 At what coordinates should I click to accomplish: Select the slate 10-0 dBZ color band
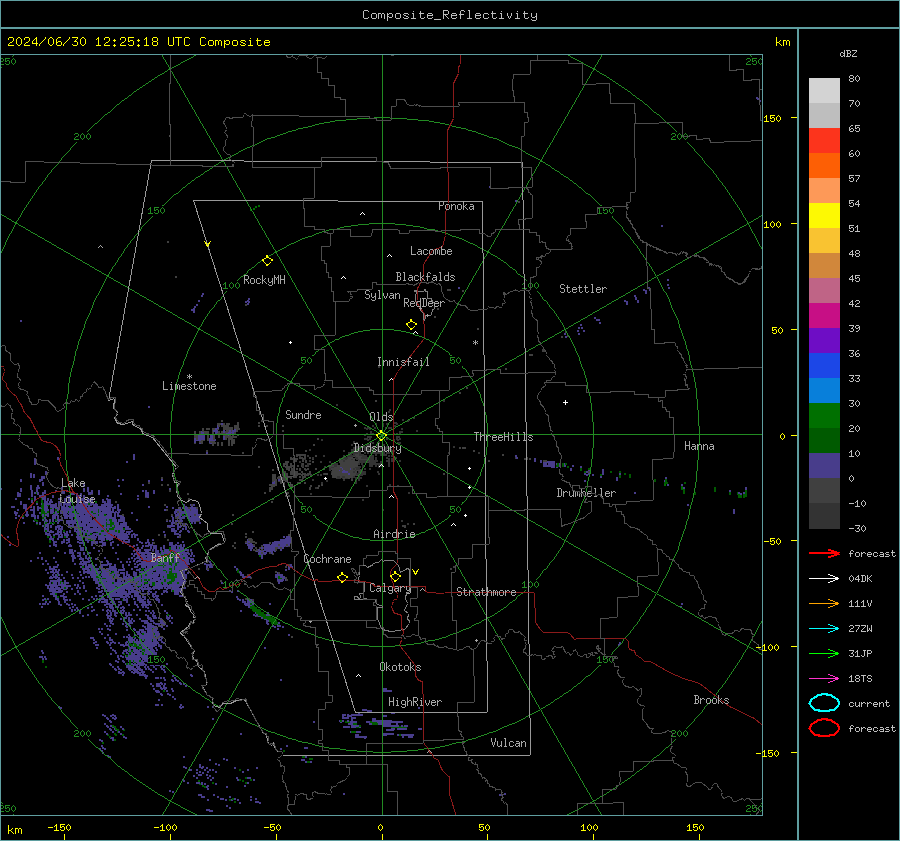pos(824,466)
